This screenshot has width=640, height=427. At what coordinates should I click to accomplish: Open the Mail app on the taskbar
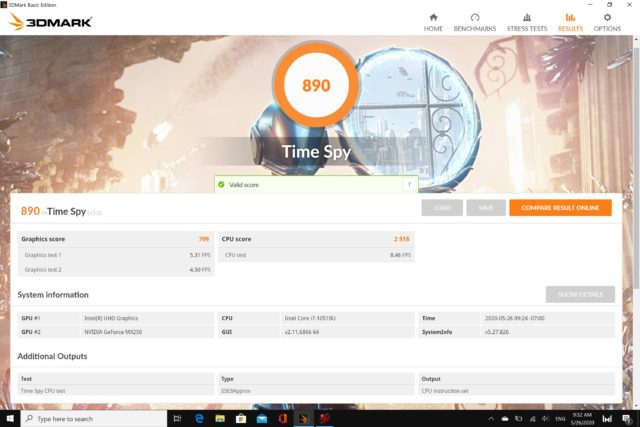pyautogui.click(x=262, y=418)
